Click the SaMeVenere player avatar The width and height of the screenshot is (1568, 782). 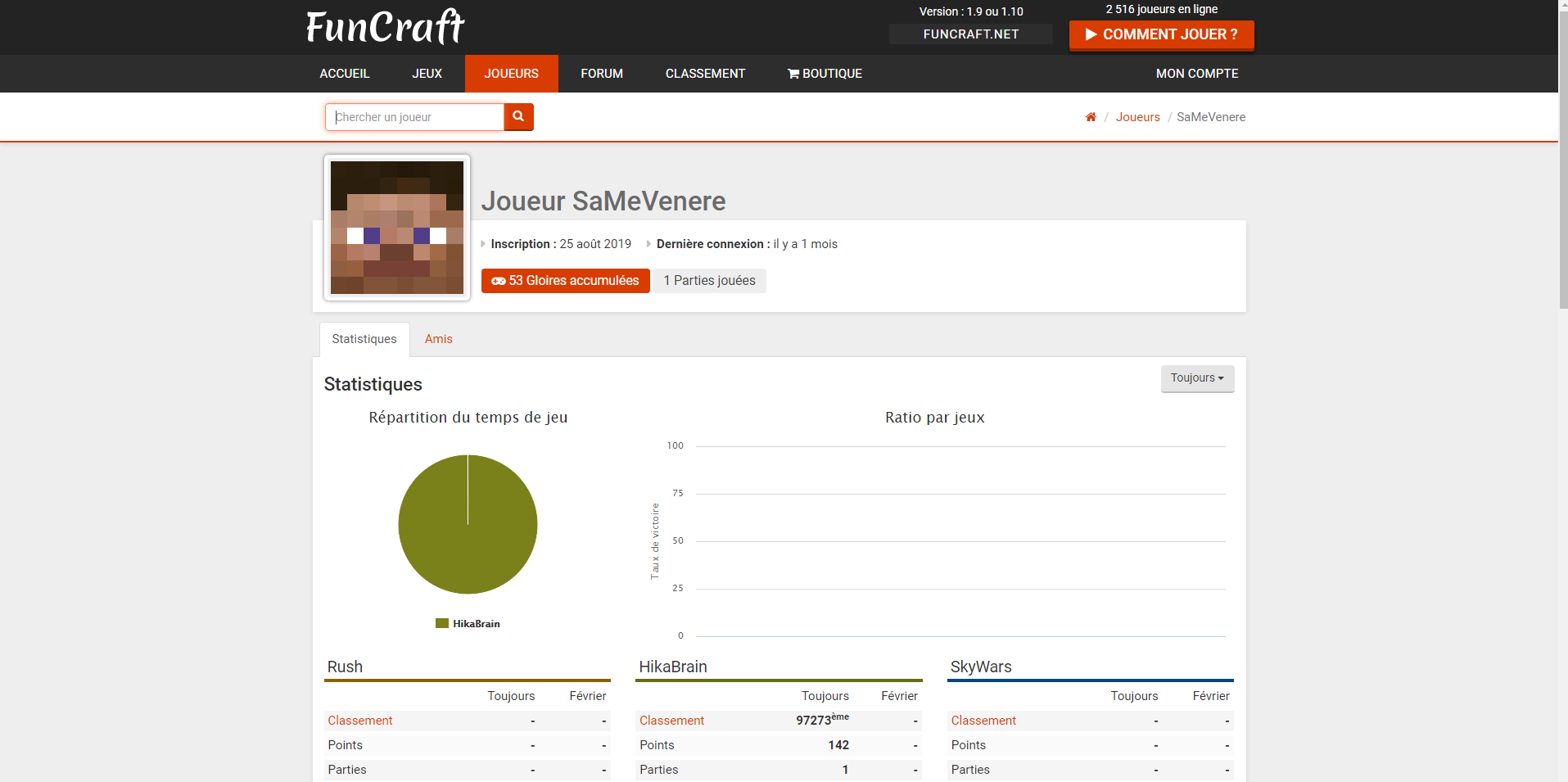(397, 228)
